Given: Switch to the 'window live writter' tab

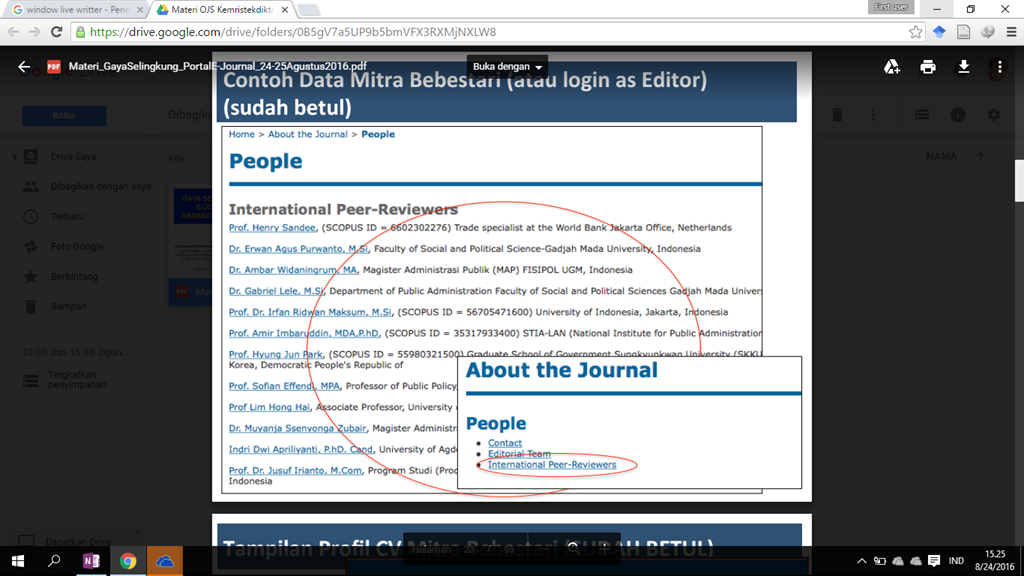Looking at the screenshot, I should [77, 10].
